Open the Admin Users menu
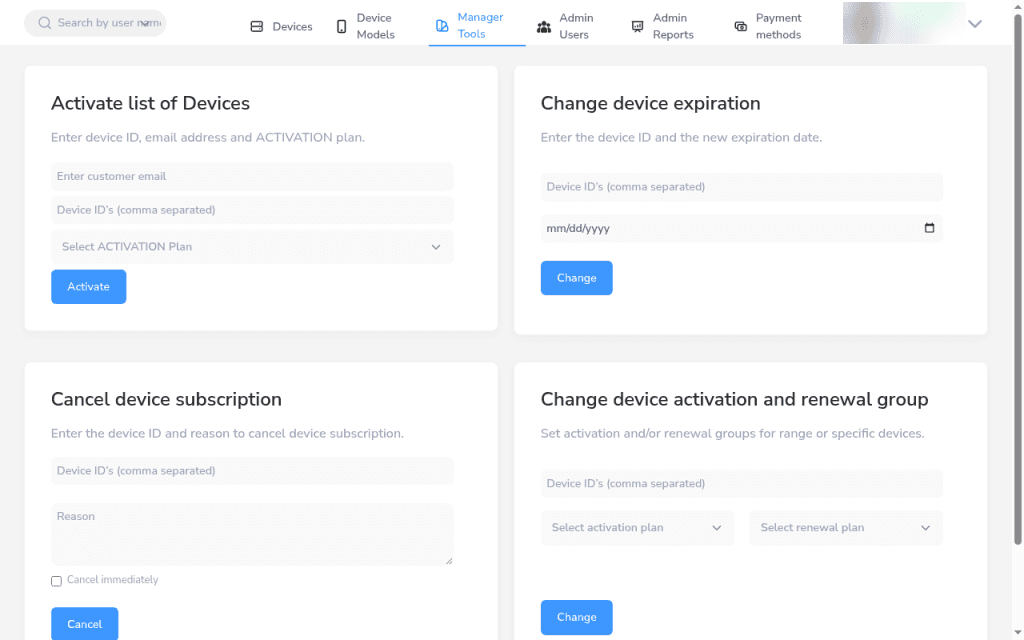The height and width of the screenshot is (640, 1024). click(567, 27)
